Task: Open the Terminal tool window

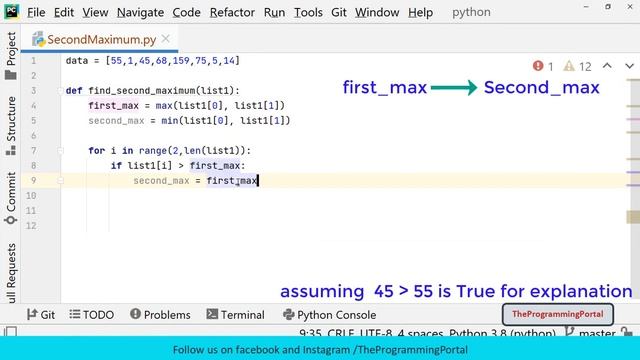Action: 236,315
